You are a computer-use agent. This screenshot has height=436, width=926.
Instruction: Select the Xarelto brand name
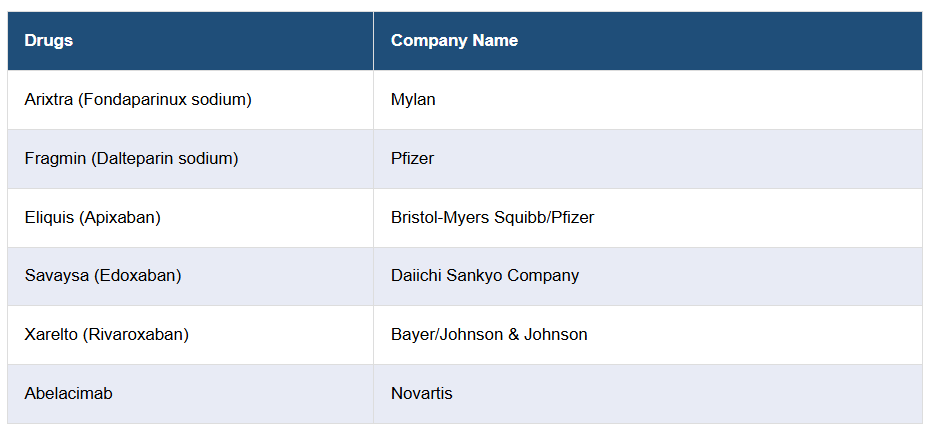[x=51, y=335]
